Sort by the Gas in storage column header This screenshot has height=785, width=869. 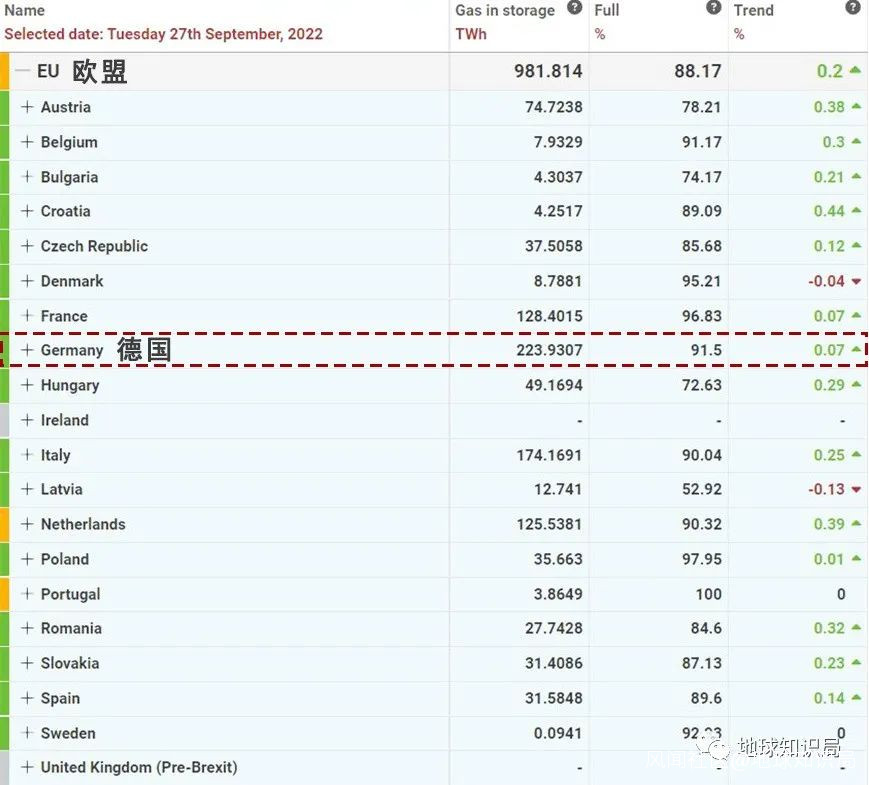point(505,10)
